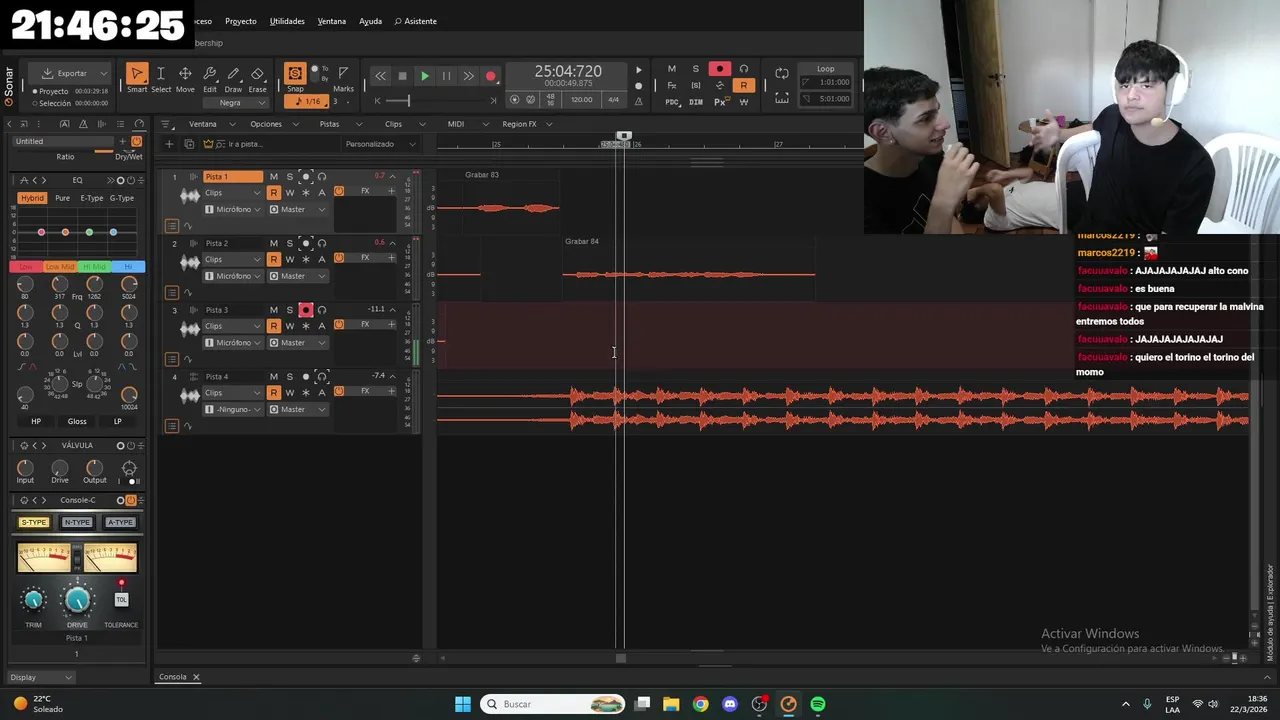
Task: Open Pista 3 Micrófono input dropdown
Action: coord(233,343)
